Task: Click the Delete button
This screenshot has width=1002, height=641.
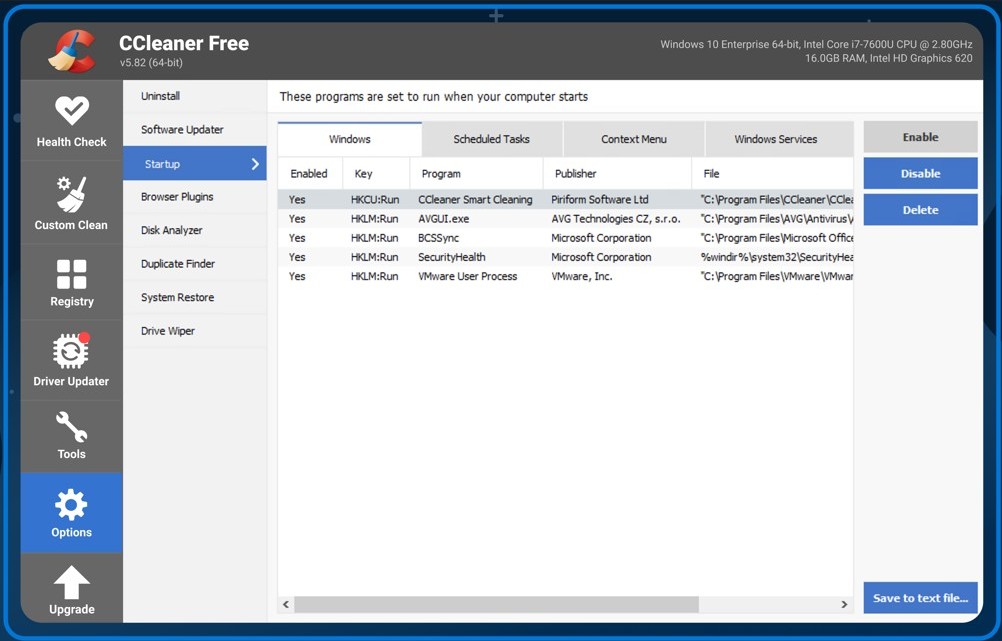Action: point(920,210)
